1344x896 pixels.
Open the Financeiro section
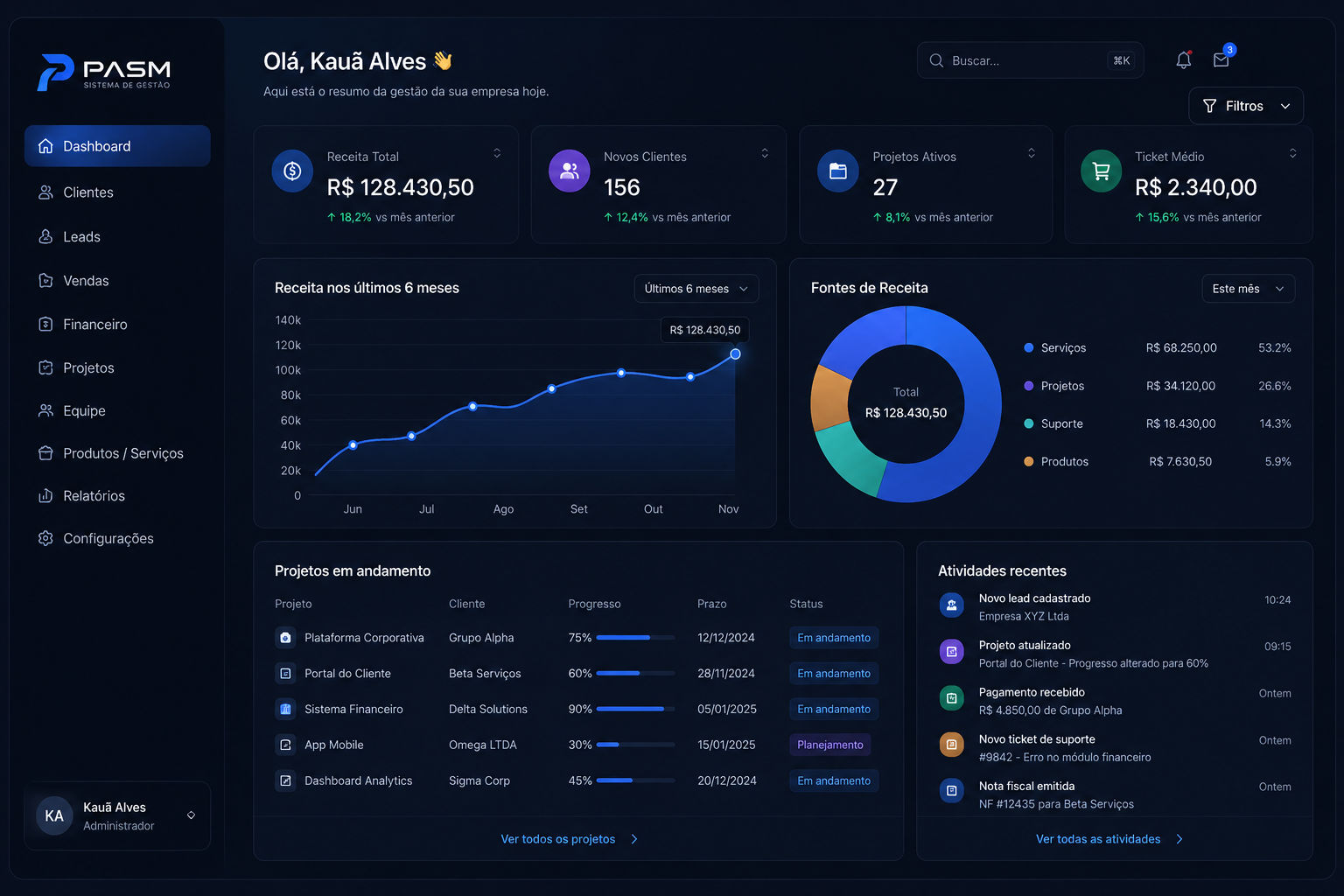pos(117,324)
